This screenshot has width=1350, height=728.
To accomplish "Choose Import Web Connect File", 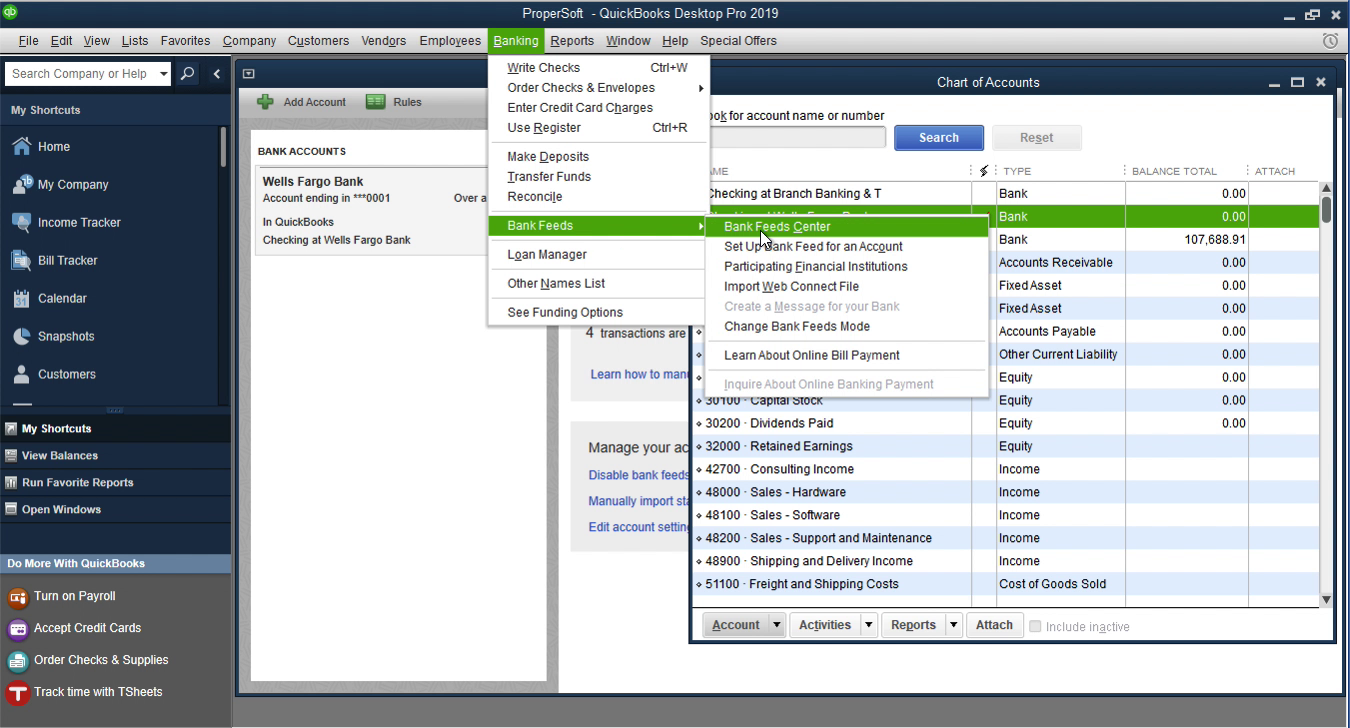I will click(x=791, y=286).
